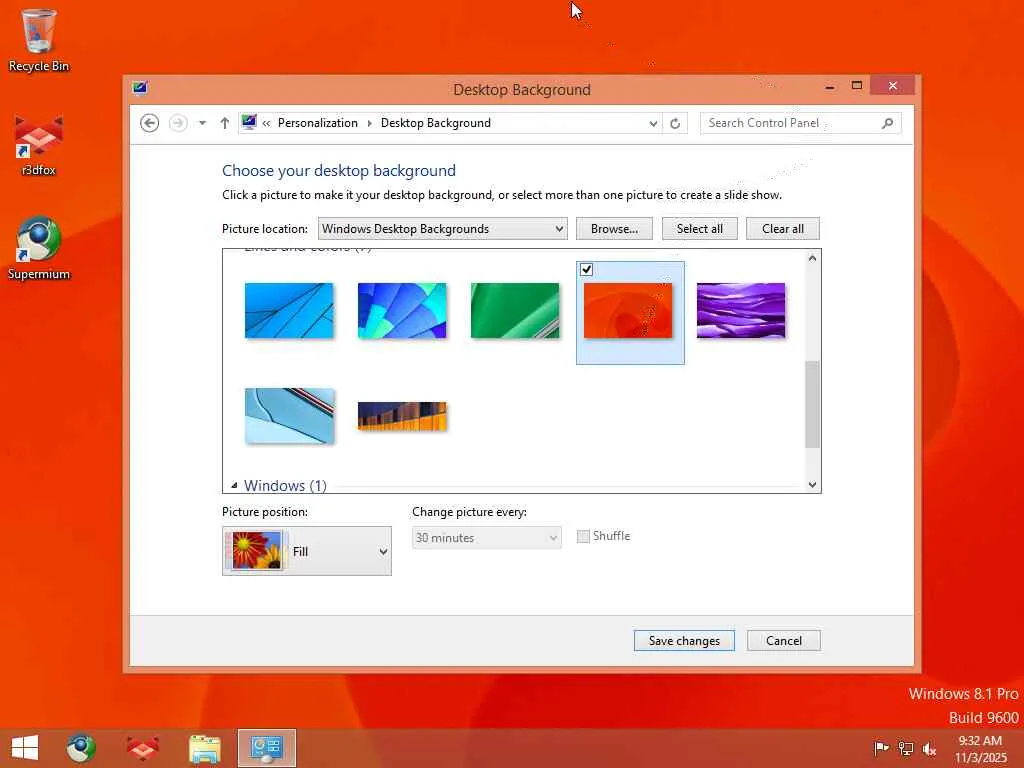Select the purple waves wallpaper
The image size is (1024, 768).
coord(741,310)
